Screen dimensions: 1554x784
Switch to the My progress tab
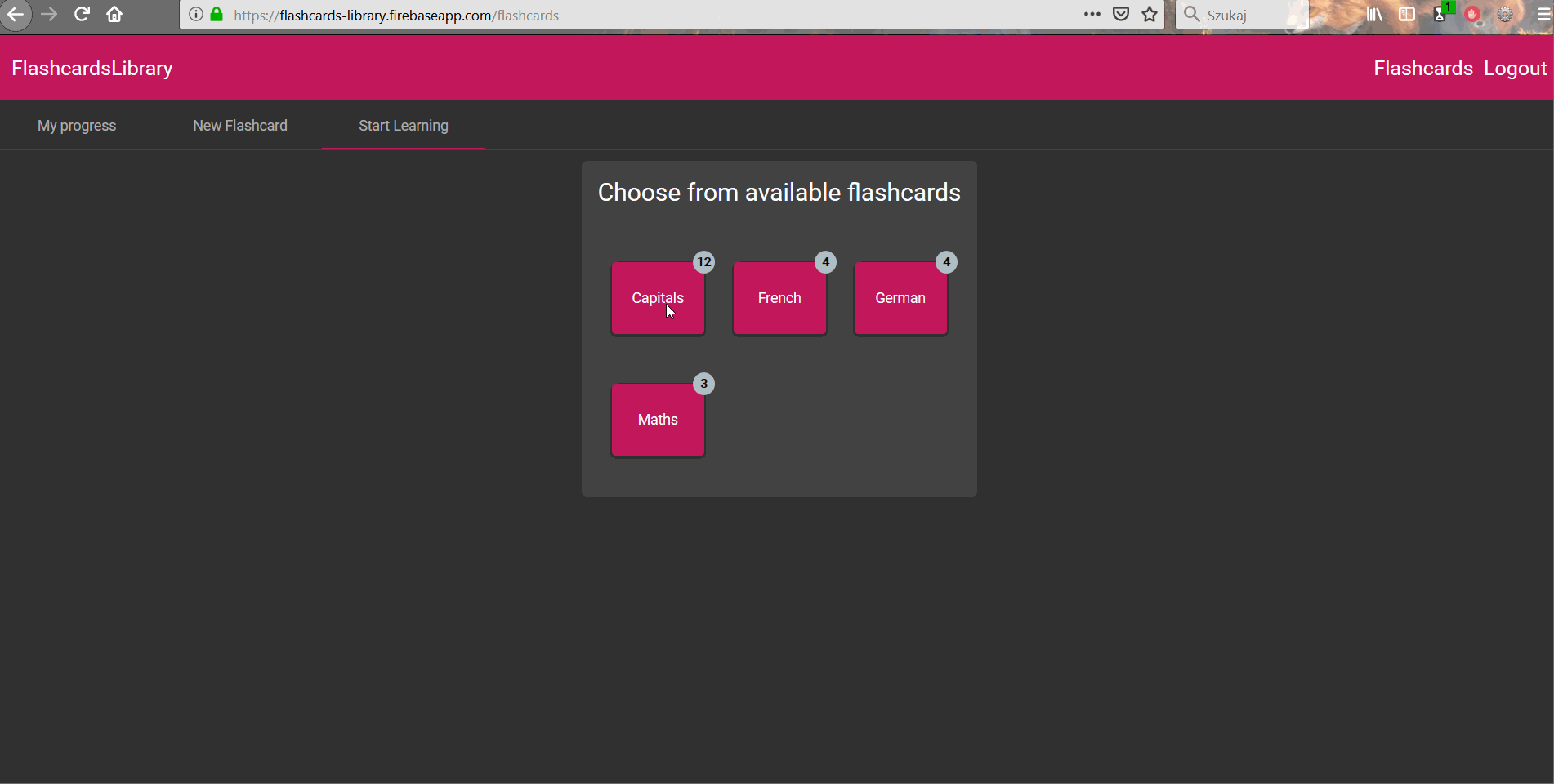click(76, 125)
